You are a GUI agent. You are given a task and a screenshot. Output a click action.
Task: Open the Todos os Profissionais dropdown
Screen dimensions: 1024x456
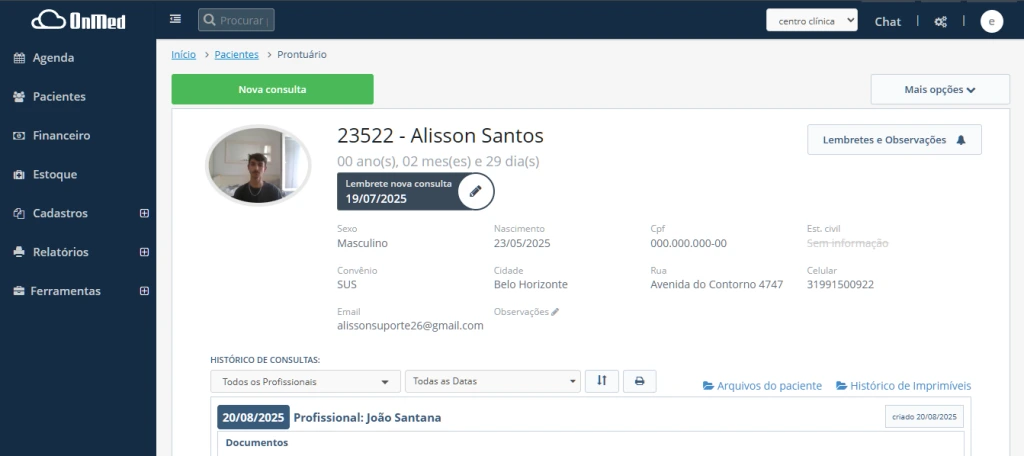click(x=305, y=382)
